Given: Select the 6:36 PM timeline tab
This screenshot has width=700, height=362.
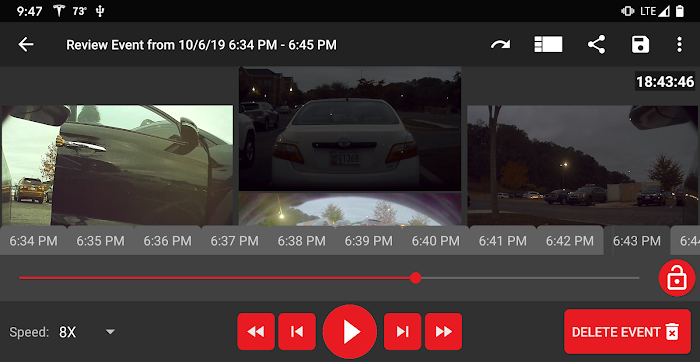Looking at the screenshot, I should (167, 241).
